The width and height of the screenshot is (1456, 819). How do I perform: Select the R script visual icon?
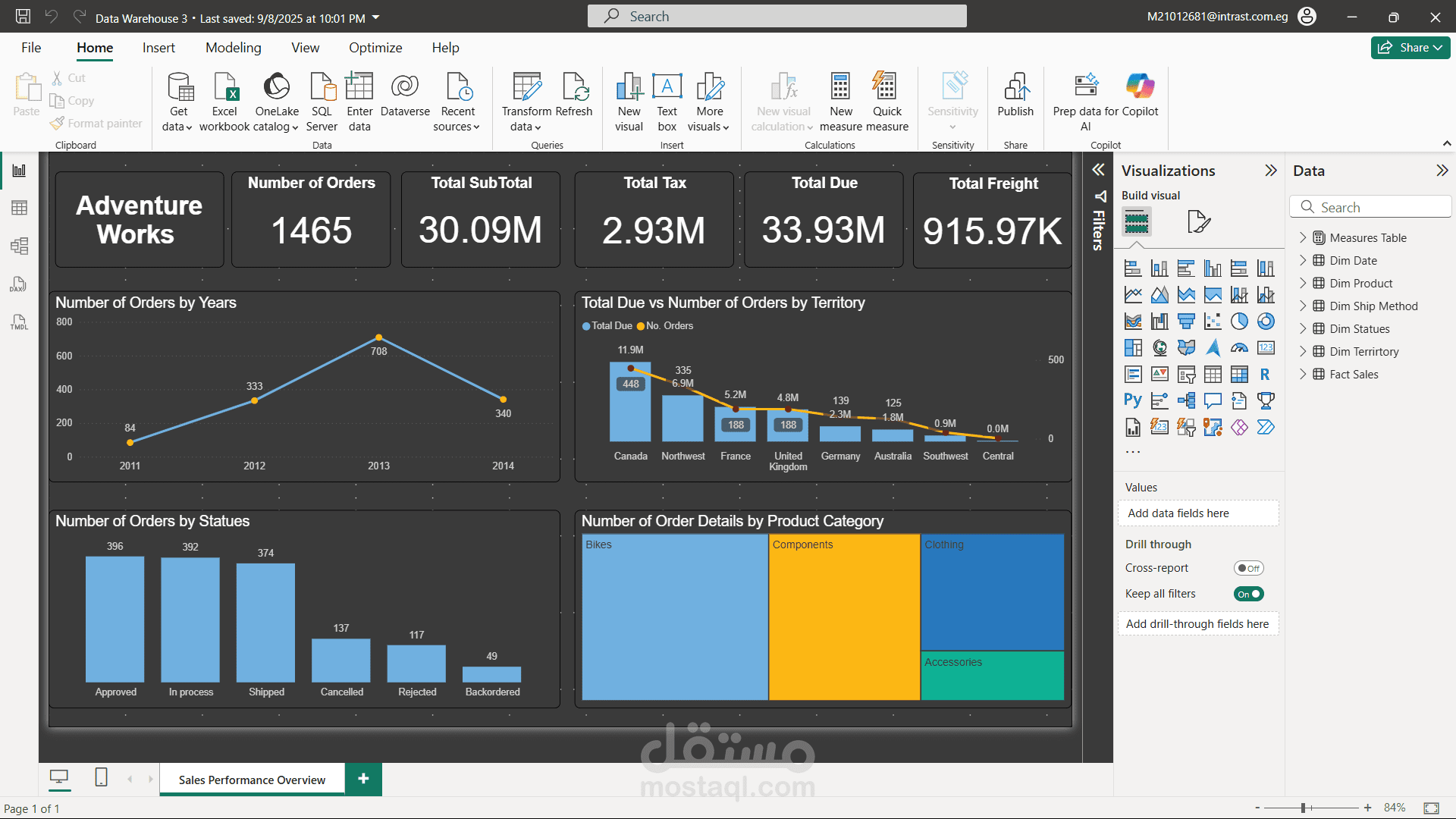point(1265,374)
